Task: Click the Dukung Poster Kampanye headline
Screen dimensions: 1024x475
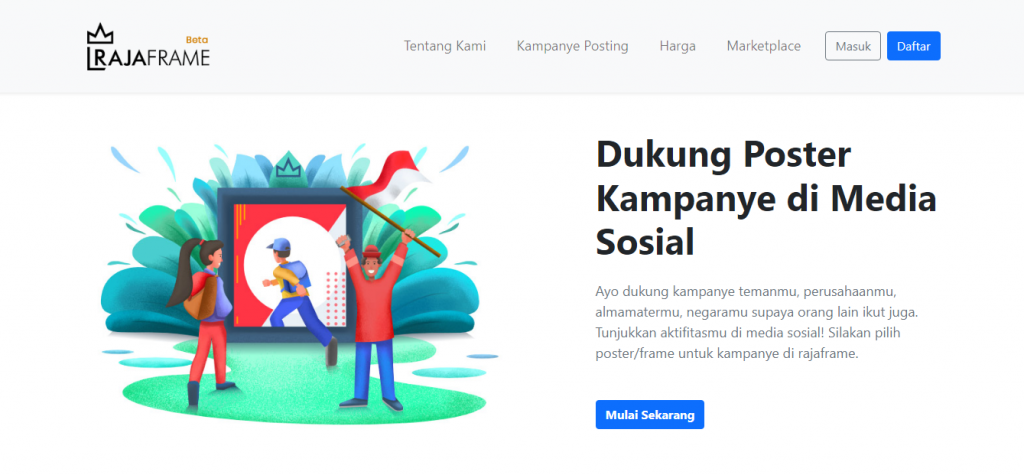Action: [766, 199]
